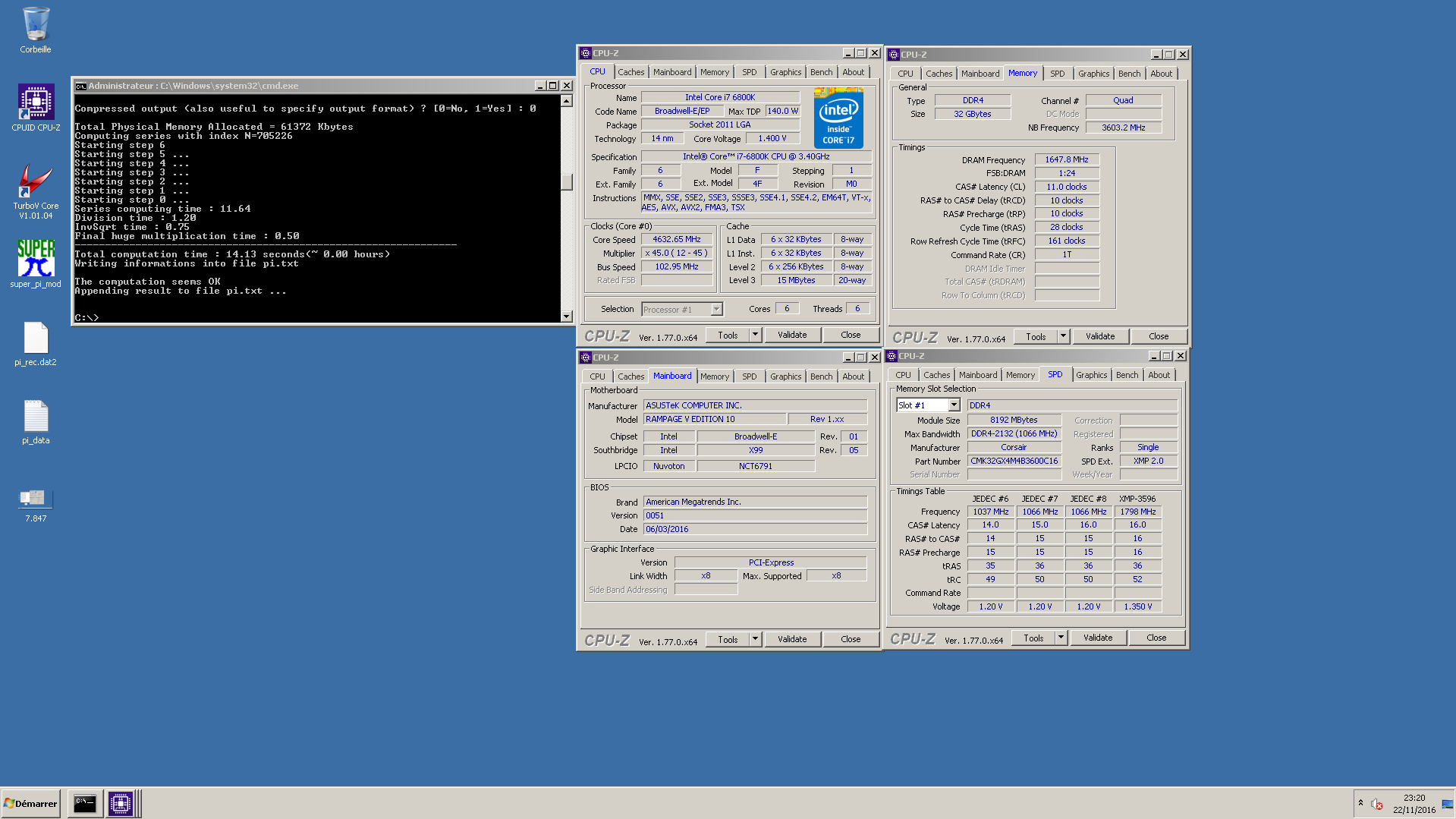This screenshot has height=819, width=1456.
Task: Open the Démarrer start menu
Action: pos(31,803)
